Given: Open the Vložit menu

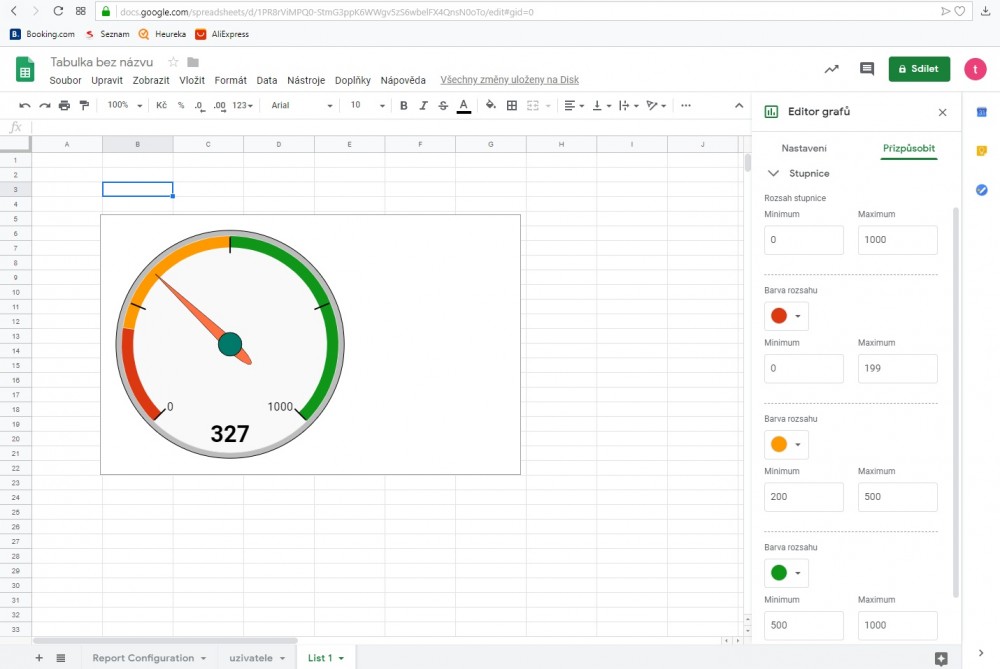Looking at the screenshot, I should point(192,80).
